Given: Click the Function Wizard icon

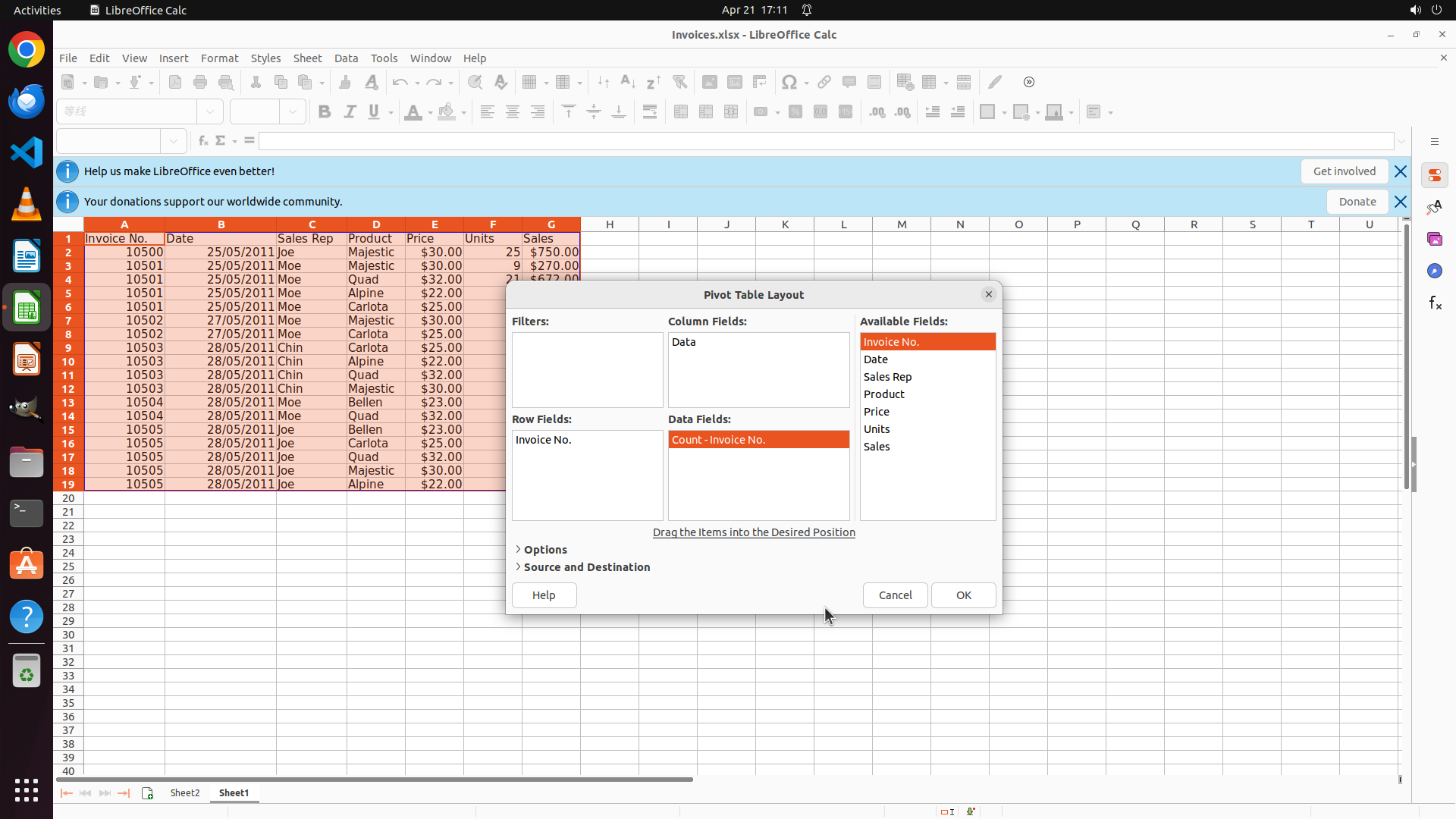Looking at the screenshot, I should point(202,141).
